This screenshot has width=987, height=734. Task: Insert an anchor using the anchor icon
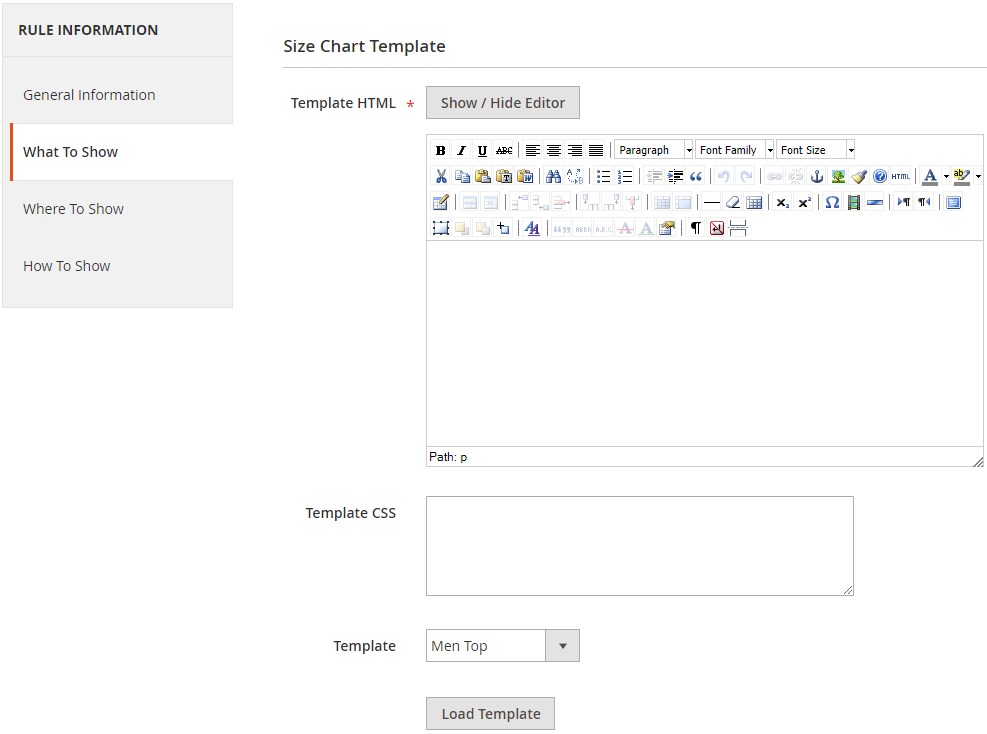click(817, 176)
